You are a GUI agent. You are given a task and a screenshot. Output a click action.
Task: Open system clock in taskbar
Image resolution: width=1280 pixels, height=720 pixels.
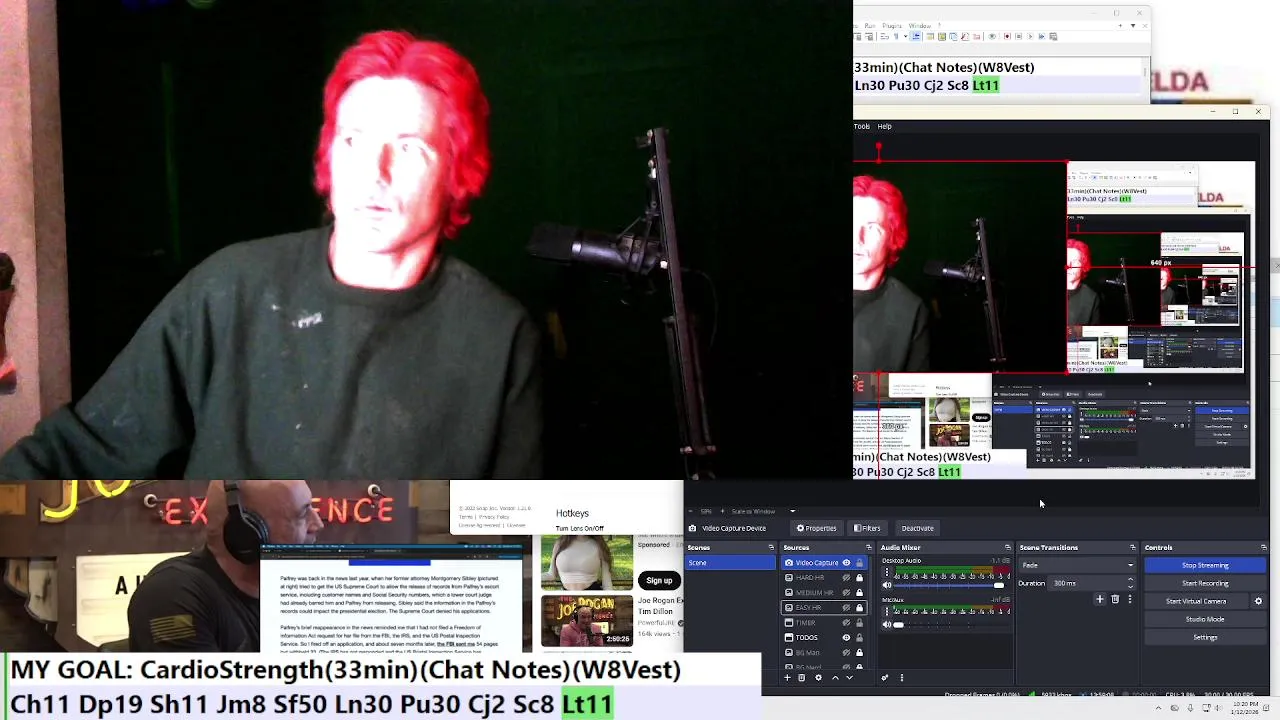point(1244,708)
